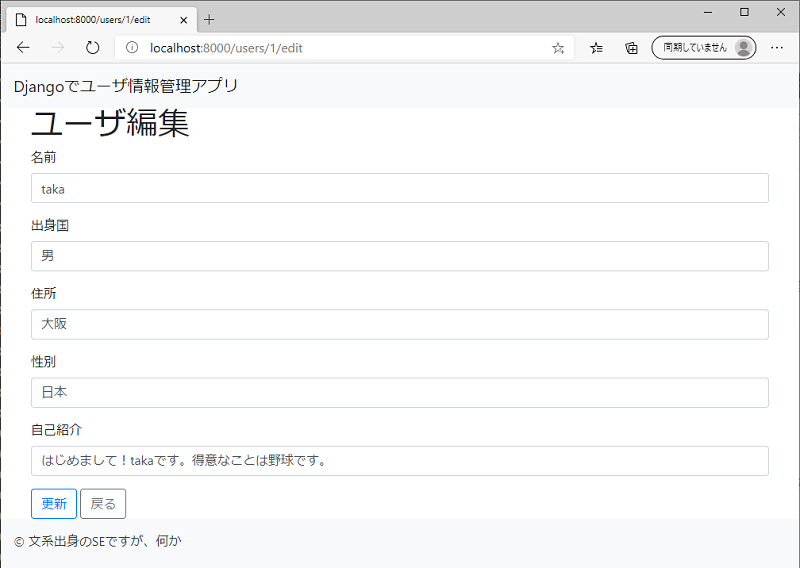
Task: Go back with the browser back arrow
Action: (x=23, y=47)
